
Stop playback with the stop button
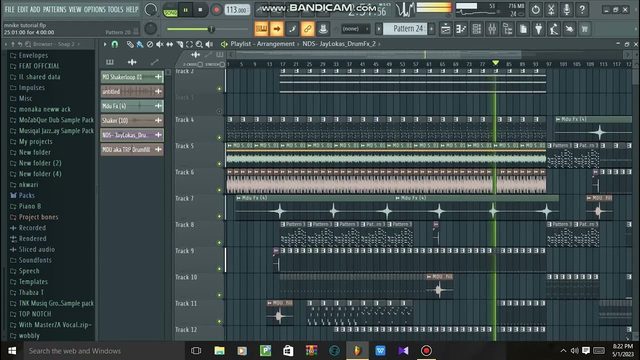[x=200, y=10]
